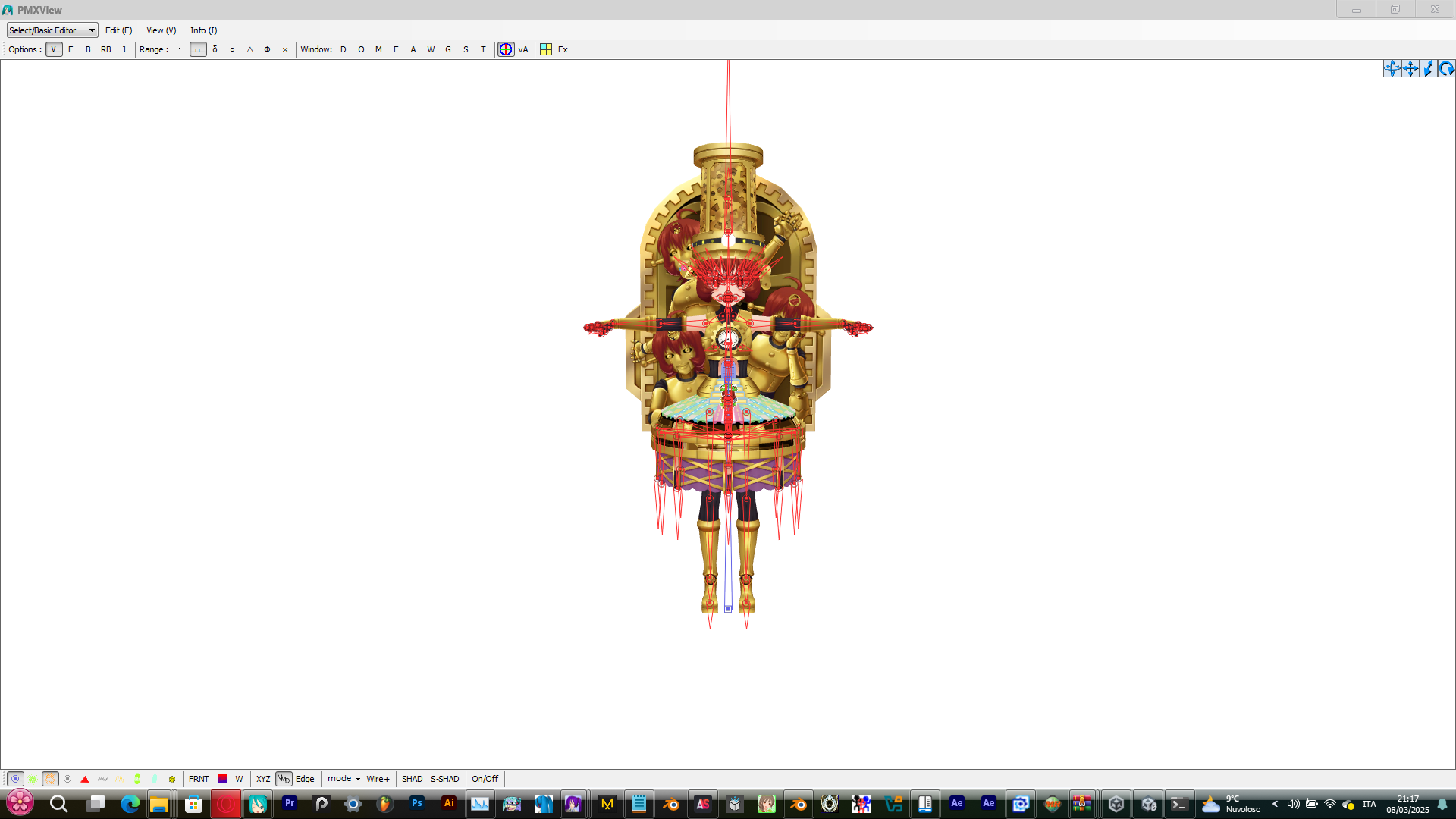Screen dimensions: 1456x819
Task: Click the move-view navigation icon
Action: [x=1392, y=69]
